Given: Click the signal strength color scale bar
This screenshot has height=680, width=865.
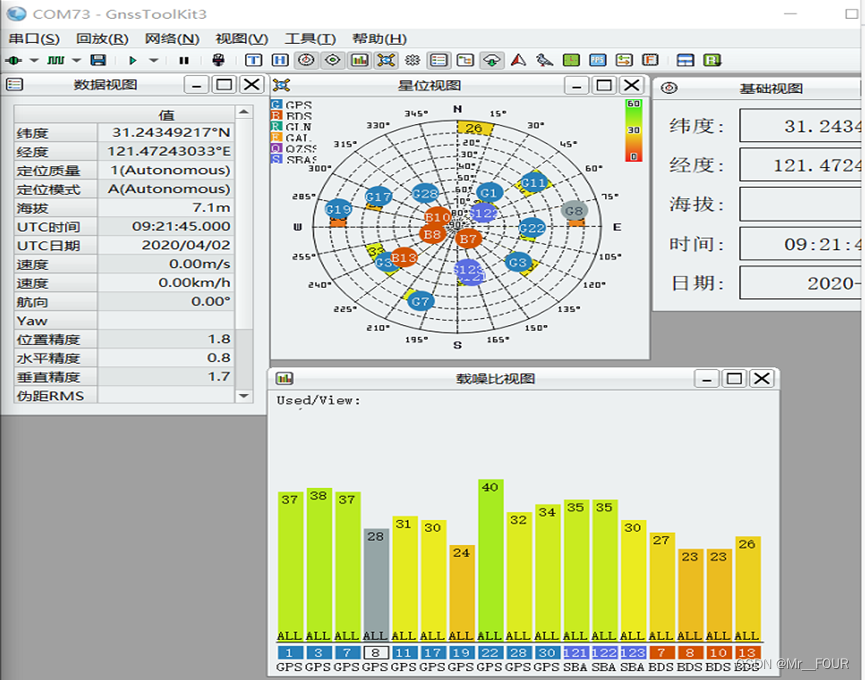Looking at the screenshot, I should [633, 130].
